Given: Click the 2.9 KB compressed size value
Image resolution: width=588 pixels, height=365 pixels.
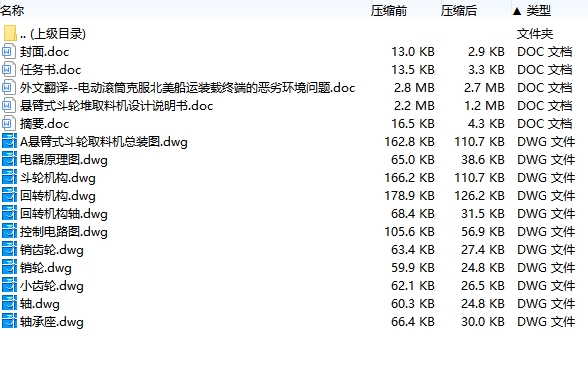Looking at the screenshot, I should [486, 52].
